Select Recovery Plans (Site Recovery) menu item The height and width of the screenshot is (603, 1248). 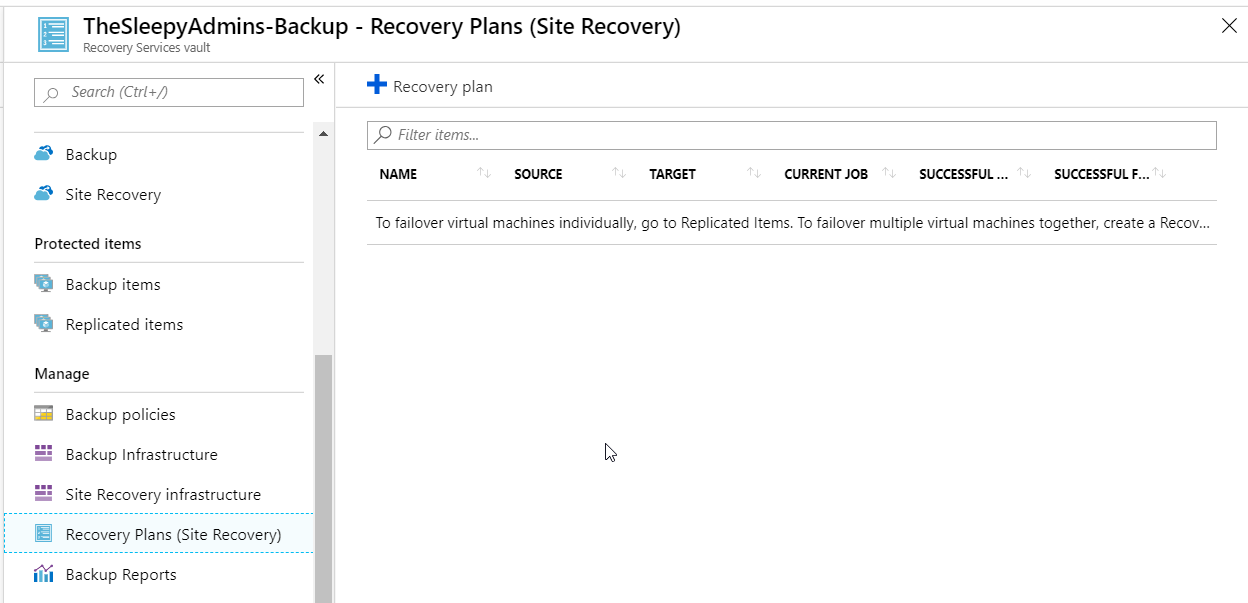[173, 534]
